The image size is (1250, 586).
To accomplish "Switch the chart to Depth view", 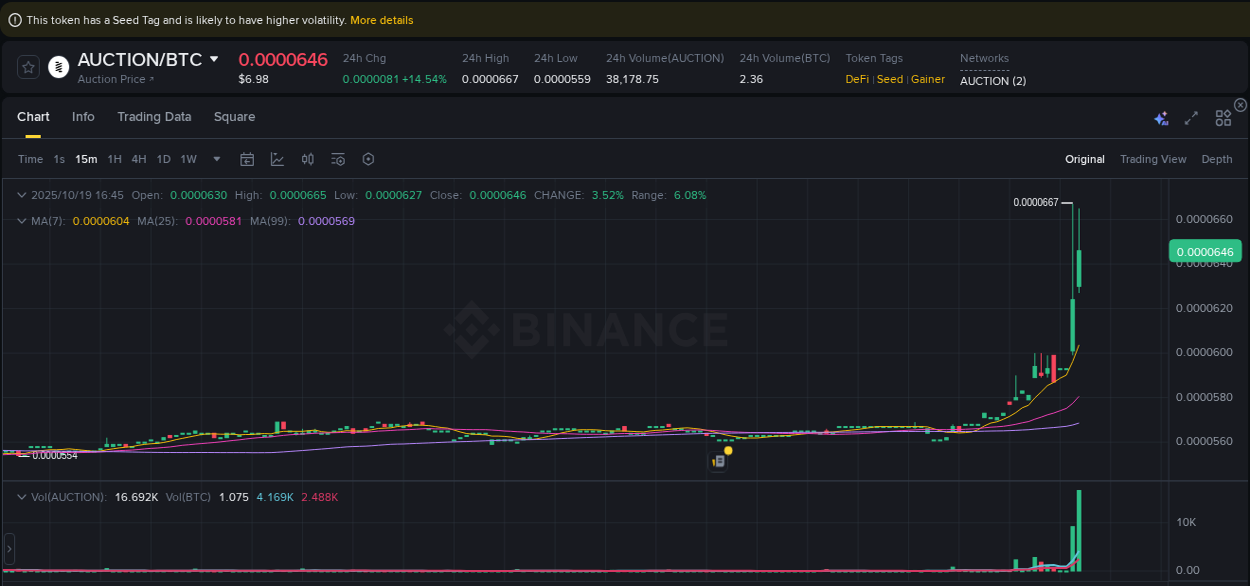I will pyautogui.click(x=1217, y=159).
